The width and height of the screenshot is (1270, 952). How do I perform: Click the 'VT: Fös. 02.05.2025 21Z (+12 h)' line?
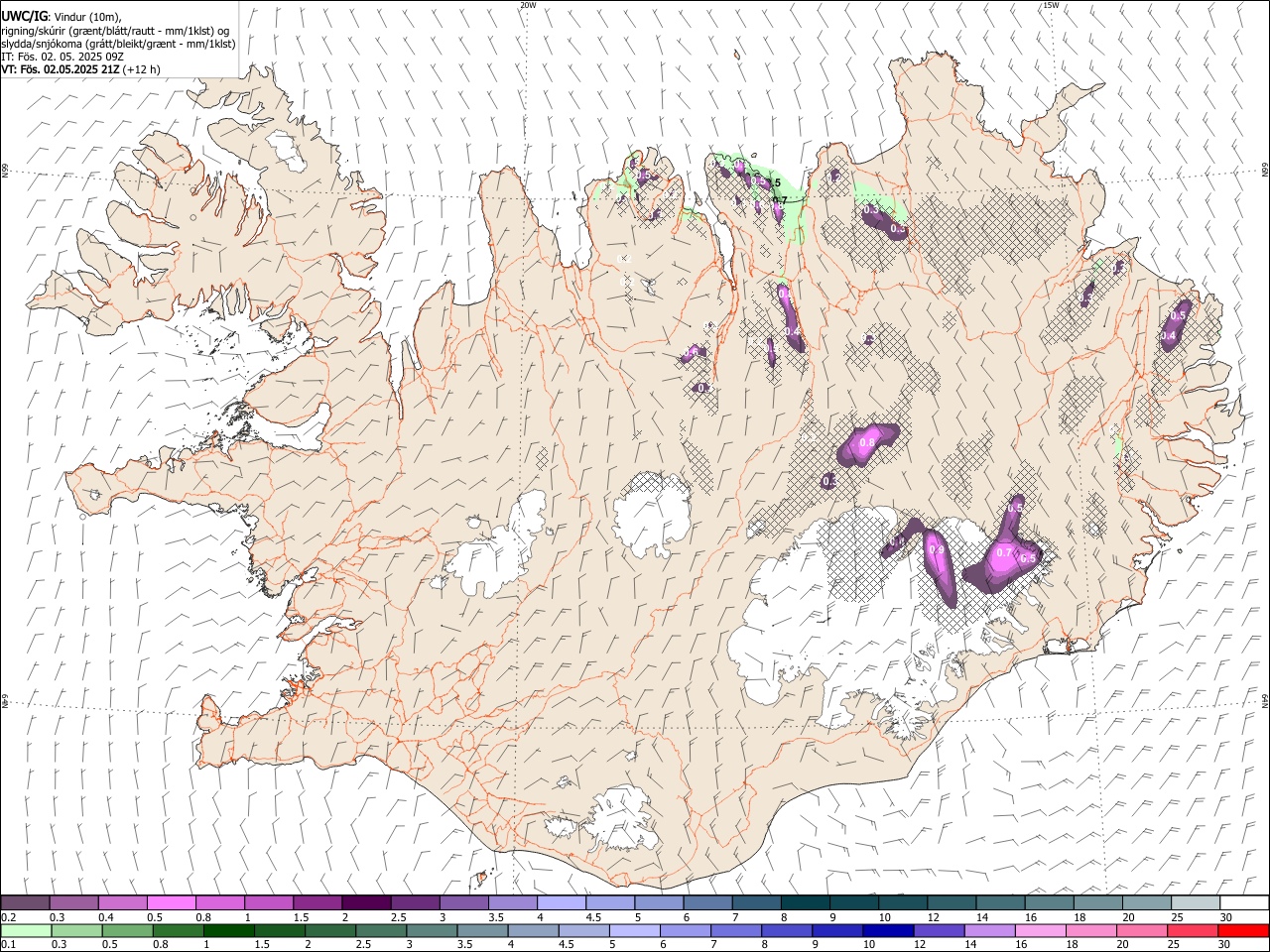(x=80, y=69)
